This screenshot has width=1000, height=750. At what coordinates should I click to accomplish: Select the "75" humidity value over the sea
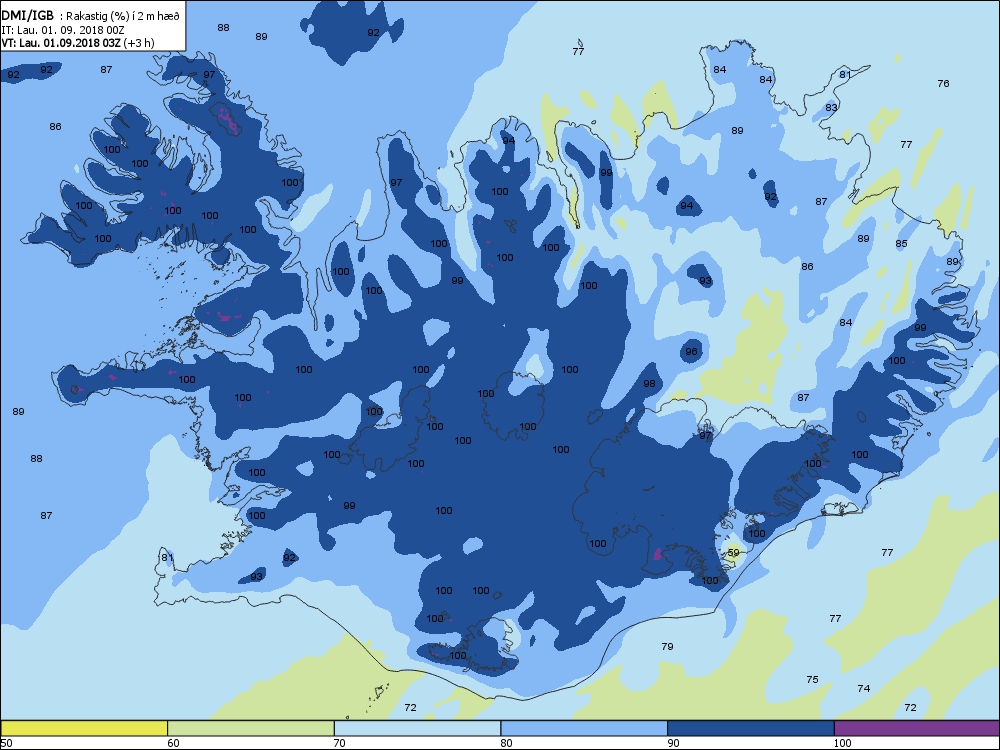click(x=812, y=680)
